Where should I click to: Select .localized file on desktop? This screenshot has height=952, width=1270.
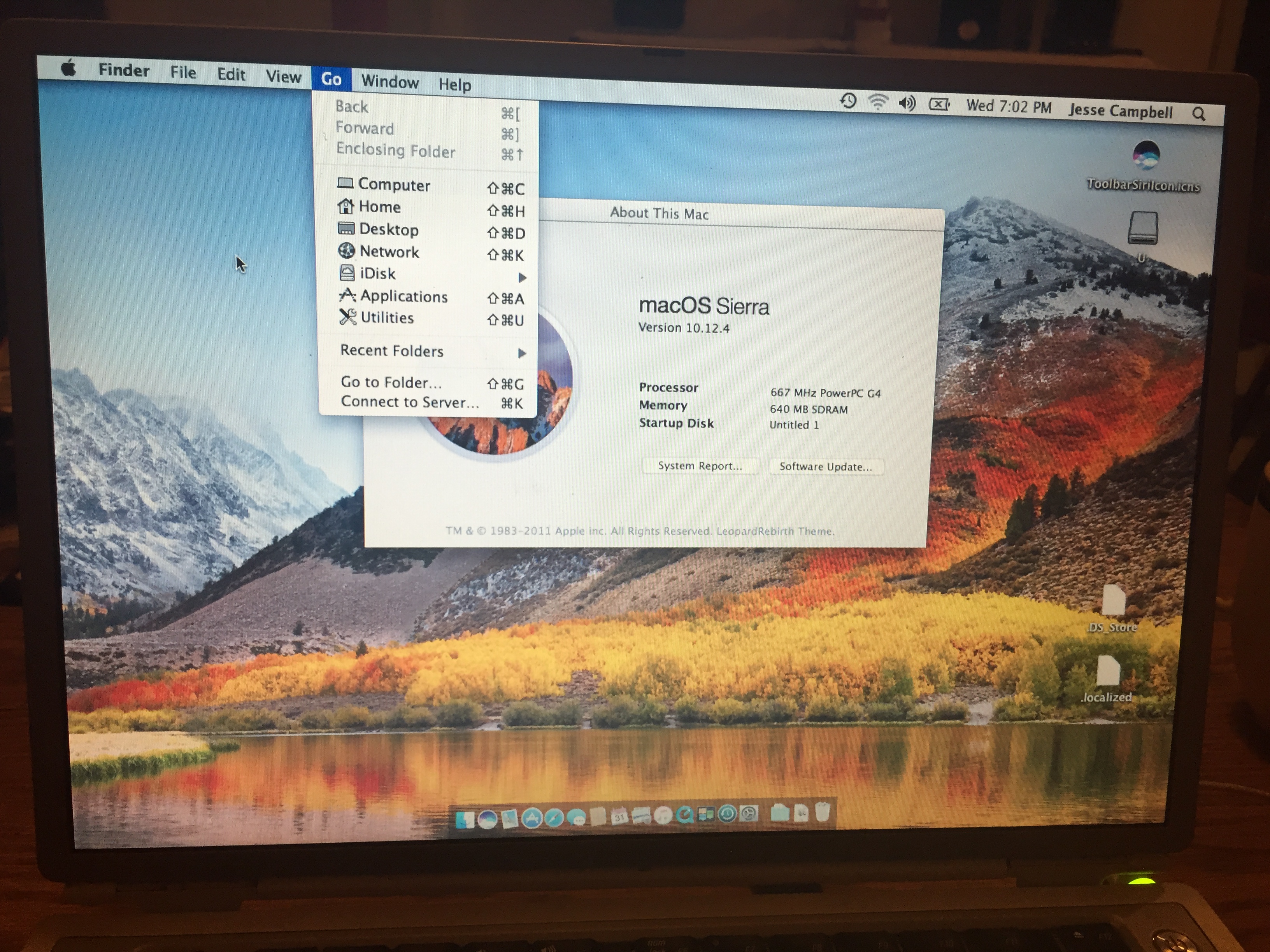click(x=1107, y=679)
